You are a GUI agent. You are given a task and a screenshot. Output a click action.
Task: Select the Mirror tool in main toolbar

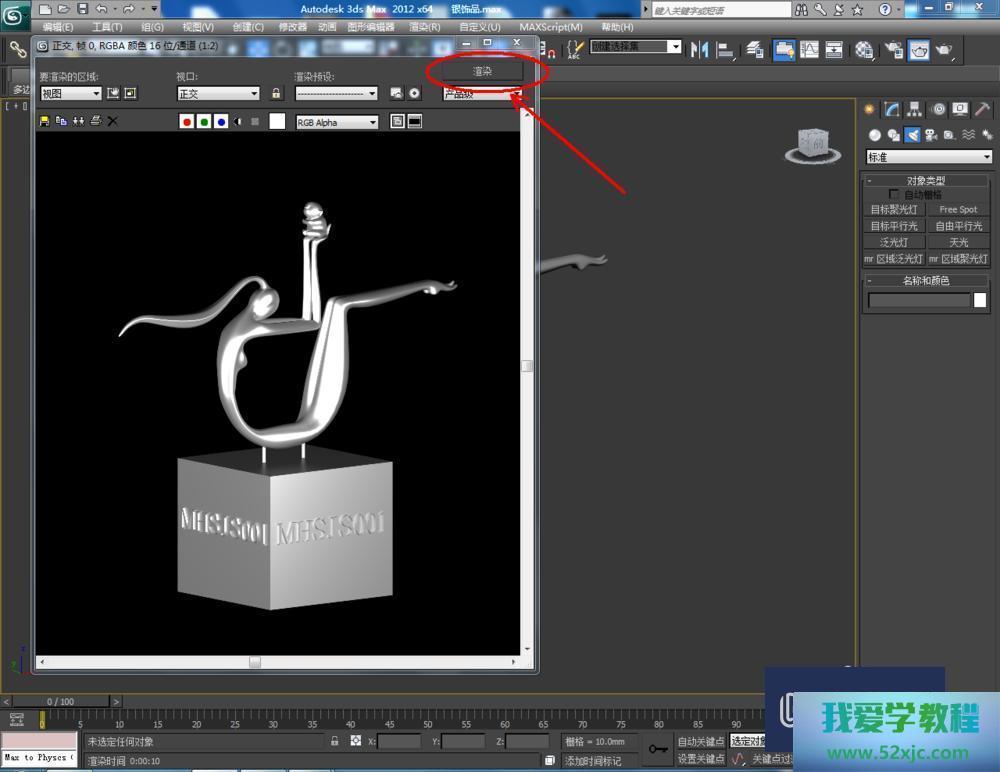pos(699,49)
